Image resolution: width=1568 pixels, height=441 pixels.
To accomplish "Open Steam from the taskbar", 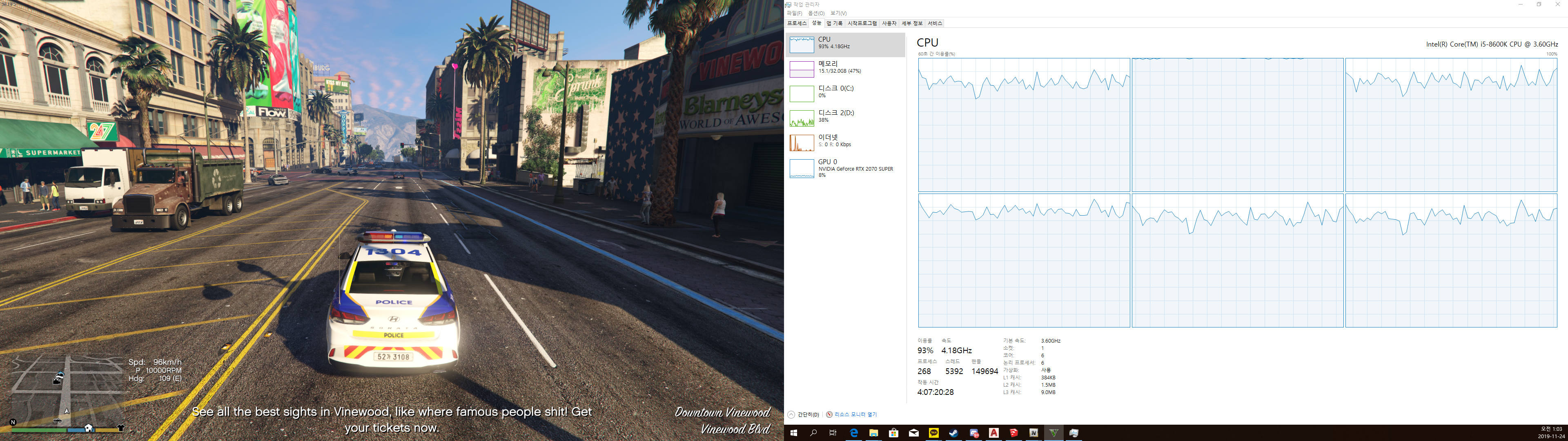I will (x=954, y=433).
